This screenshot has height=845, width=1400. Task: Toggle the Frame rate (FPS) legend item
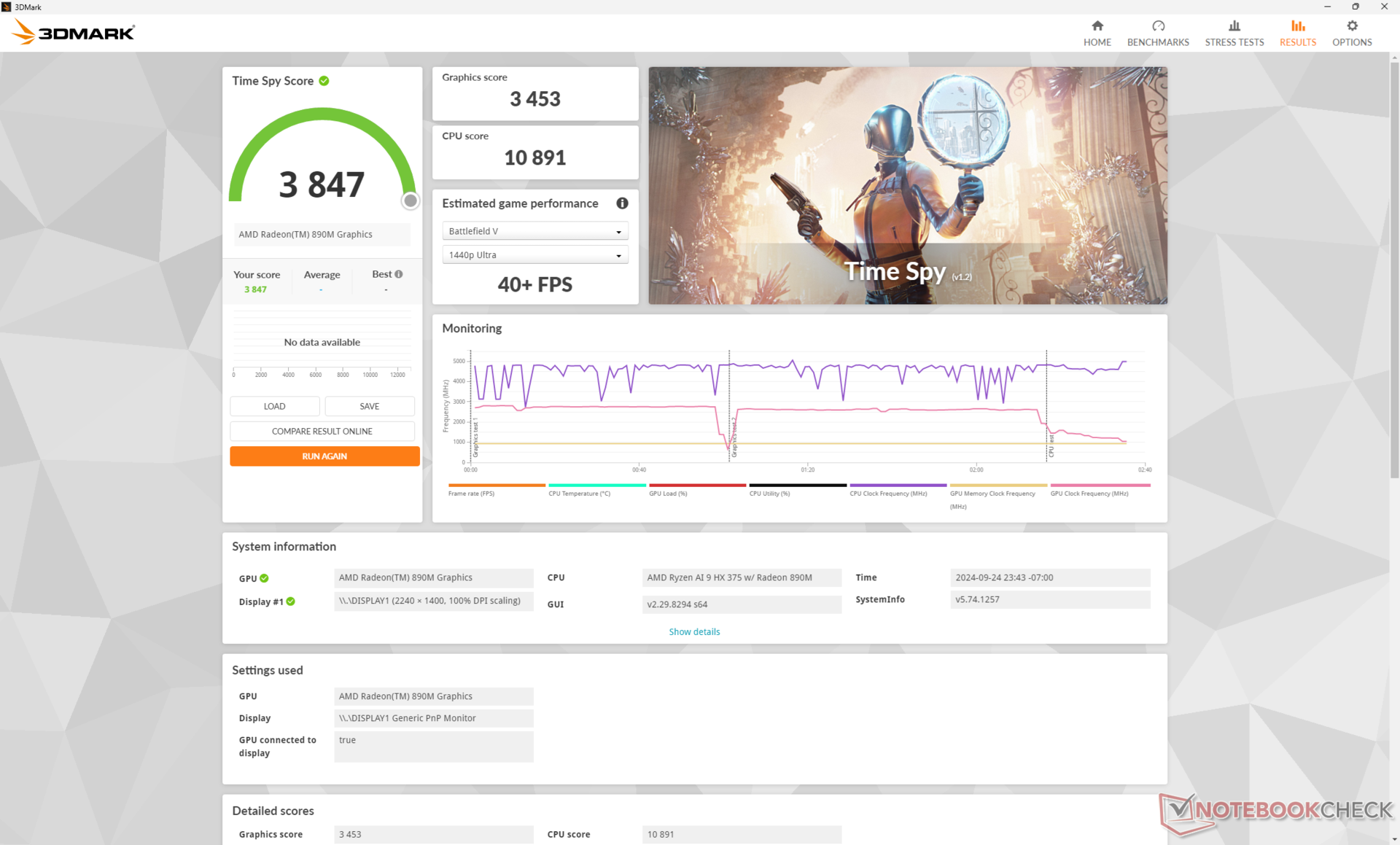(x=471, y=494)
